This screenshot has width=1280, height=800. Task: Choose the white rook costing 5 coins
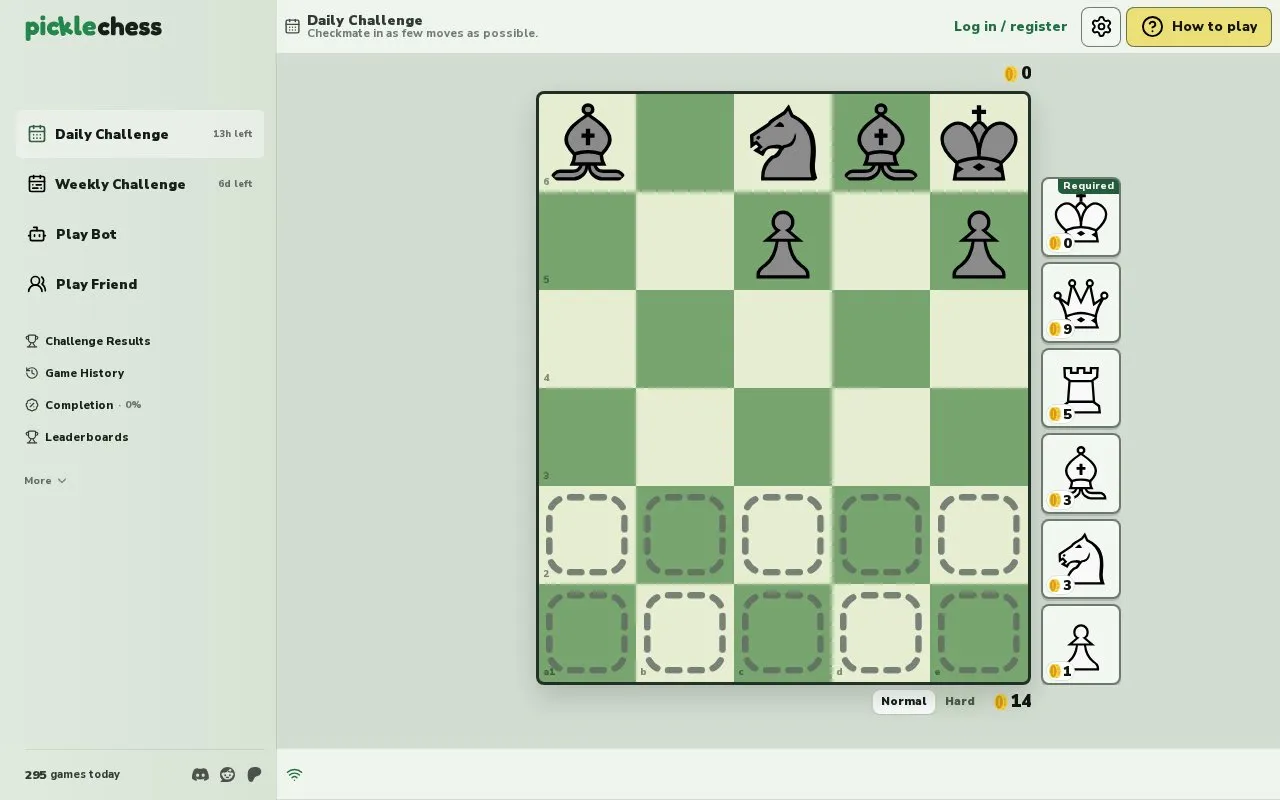click(1081, 388)
